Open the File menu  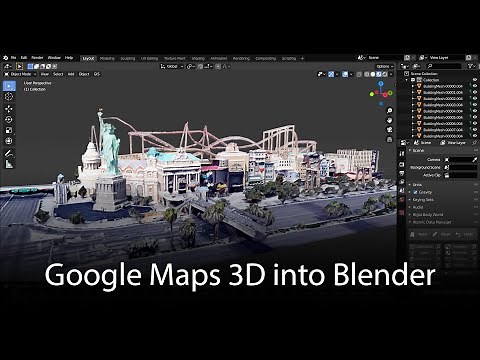point(14,58)
